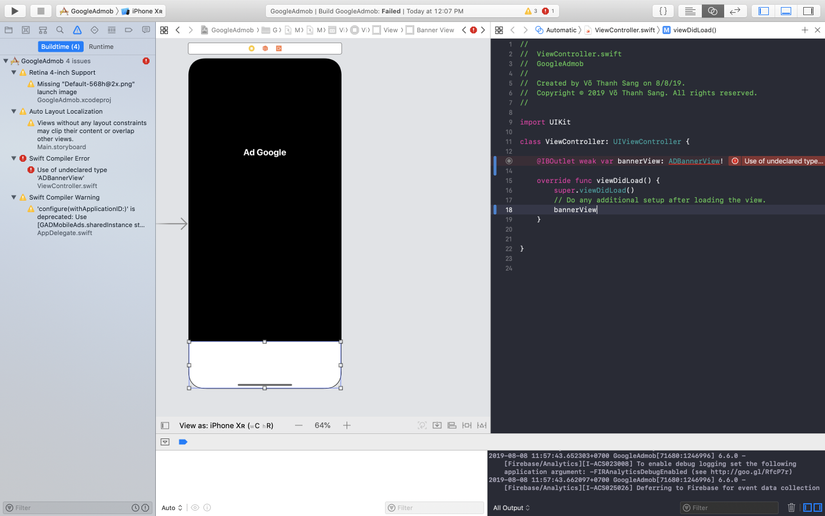
Task: Select the white Banner View on the canvas
Action: click(x=265, y=365)
